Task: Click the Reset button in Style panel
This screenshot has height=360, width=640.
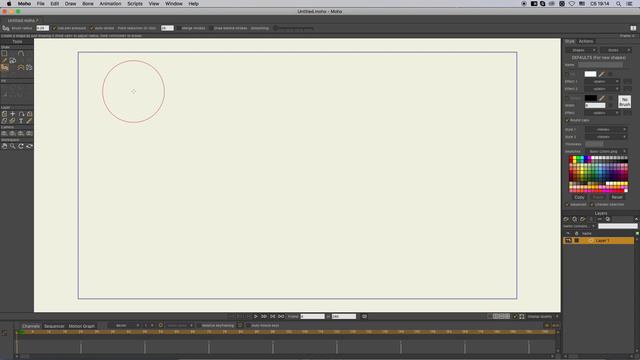Action: (x=617, y=197)
